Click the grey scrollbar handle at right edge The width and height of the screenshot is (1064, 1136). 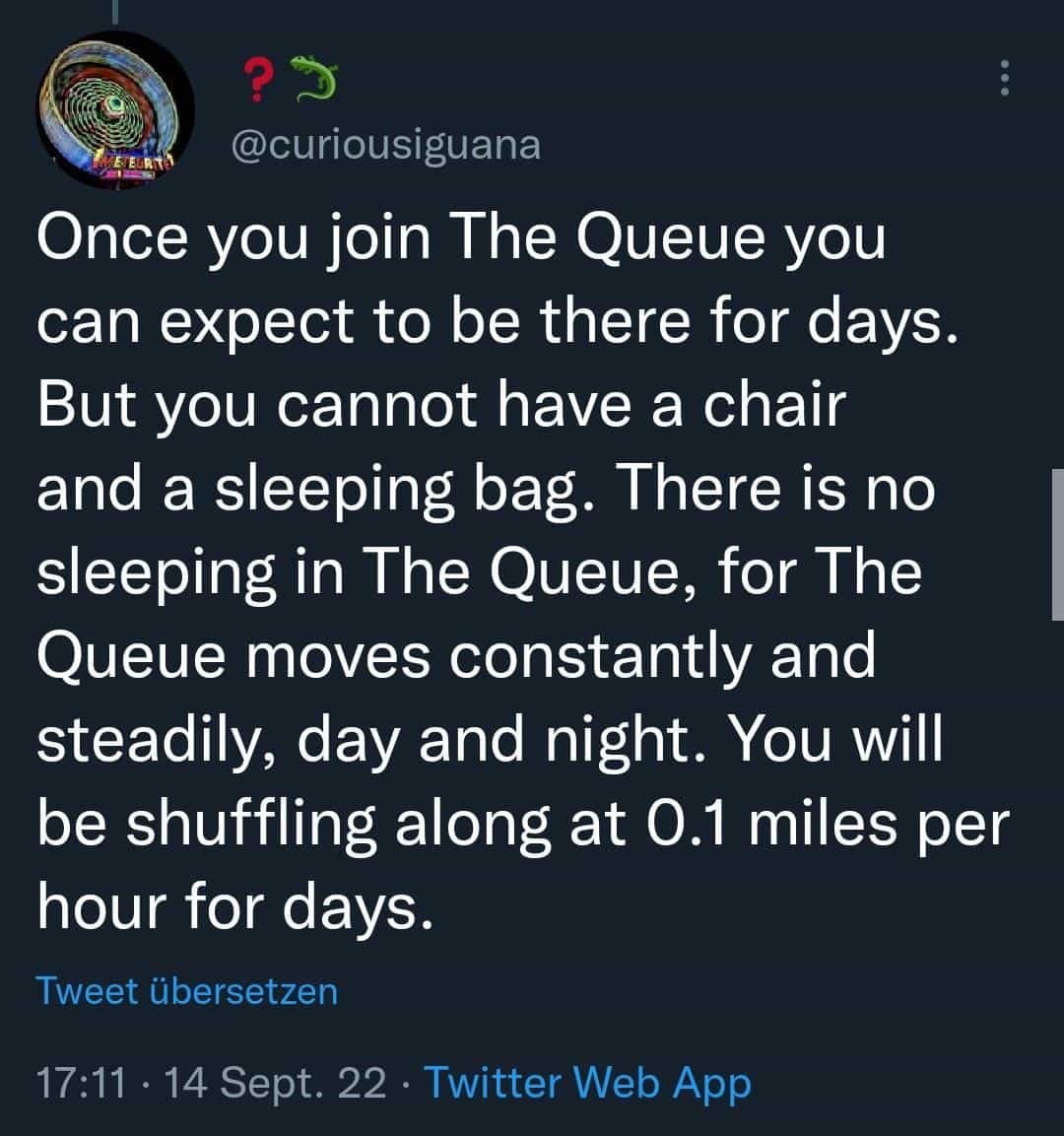(x=1057, y=544)
